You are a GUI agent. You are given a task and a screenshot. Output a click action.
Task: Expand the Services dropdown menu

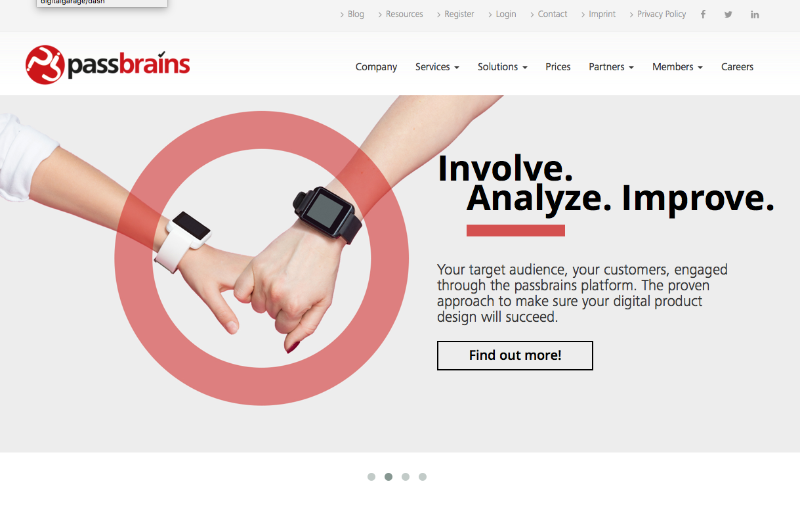click(x=437, y=67)
